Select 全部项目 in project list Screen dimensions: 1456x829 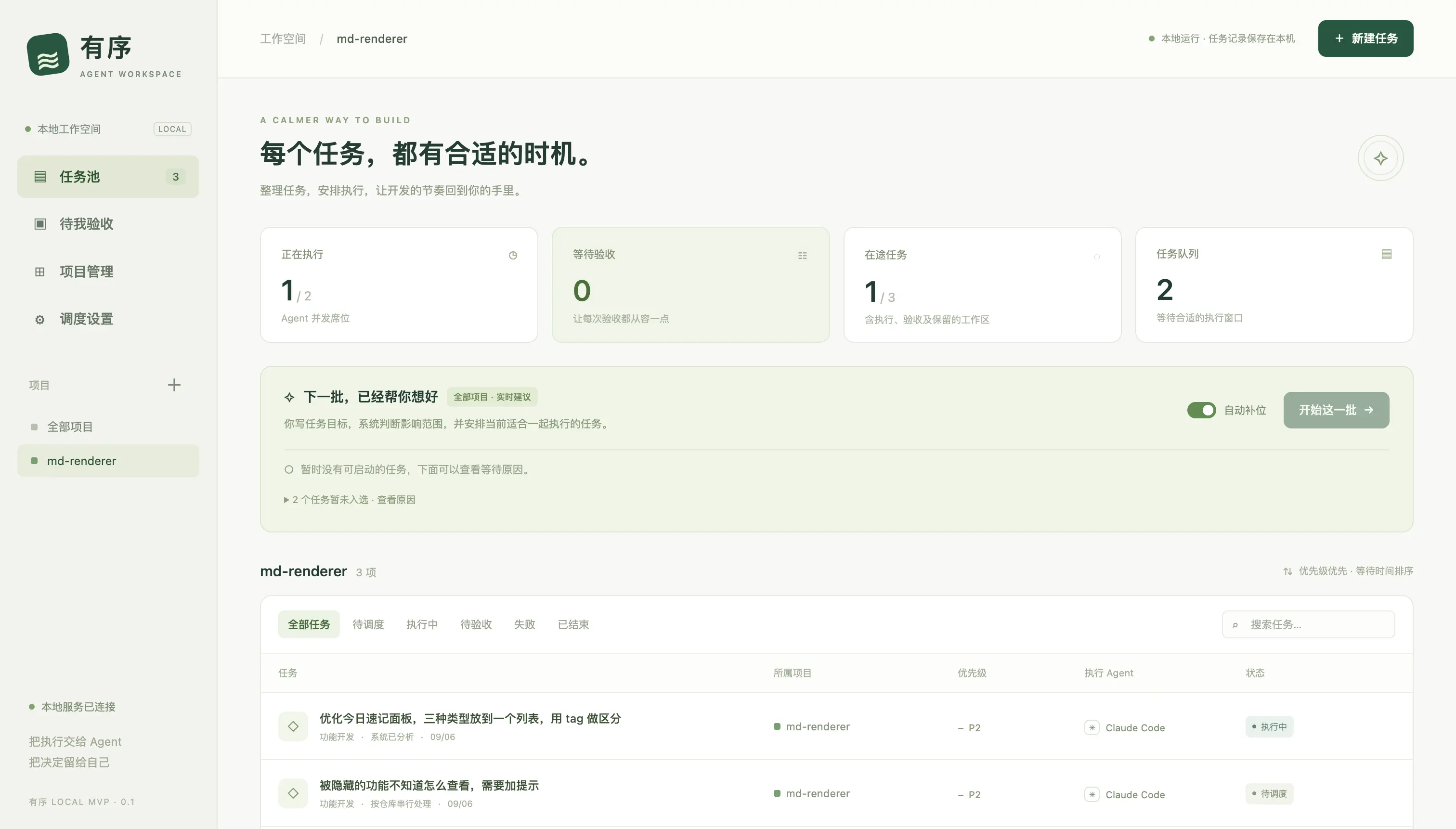coord(108,427)
